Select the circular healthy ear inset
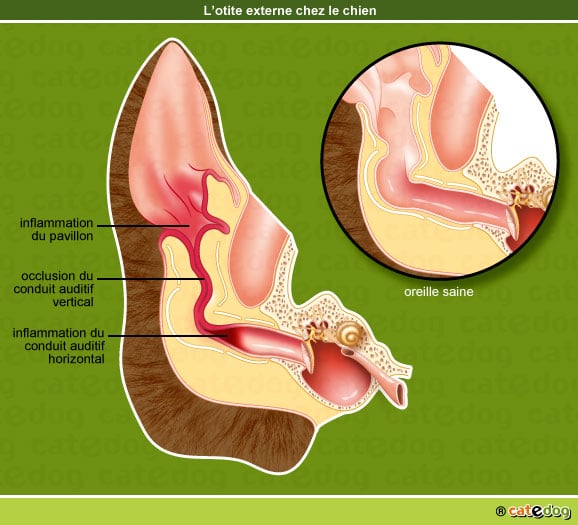This screenshot has height=525, width=578. point(440,160)
